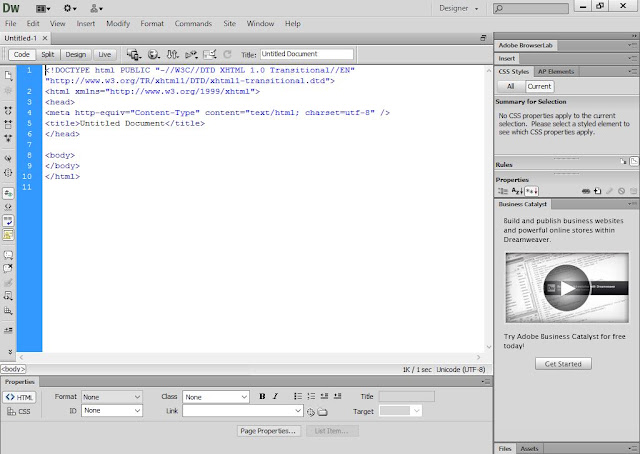Image resolution: width=640 pixels, height=454 pixels.
Task: Toggle Live view
Action: point(104,54)
